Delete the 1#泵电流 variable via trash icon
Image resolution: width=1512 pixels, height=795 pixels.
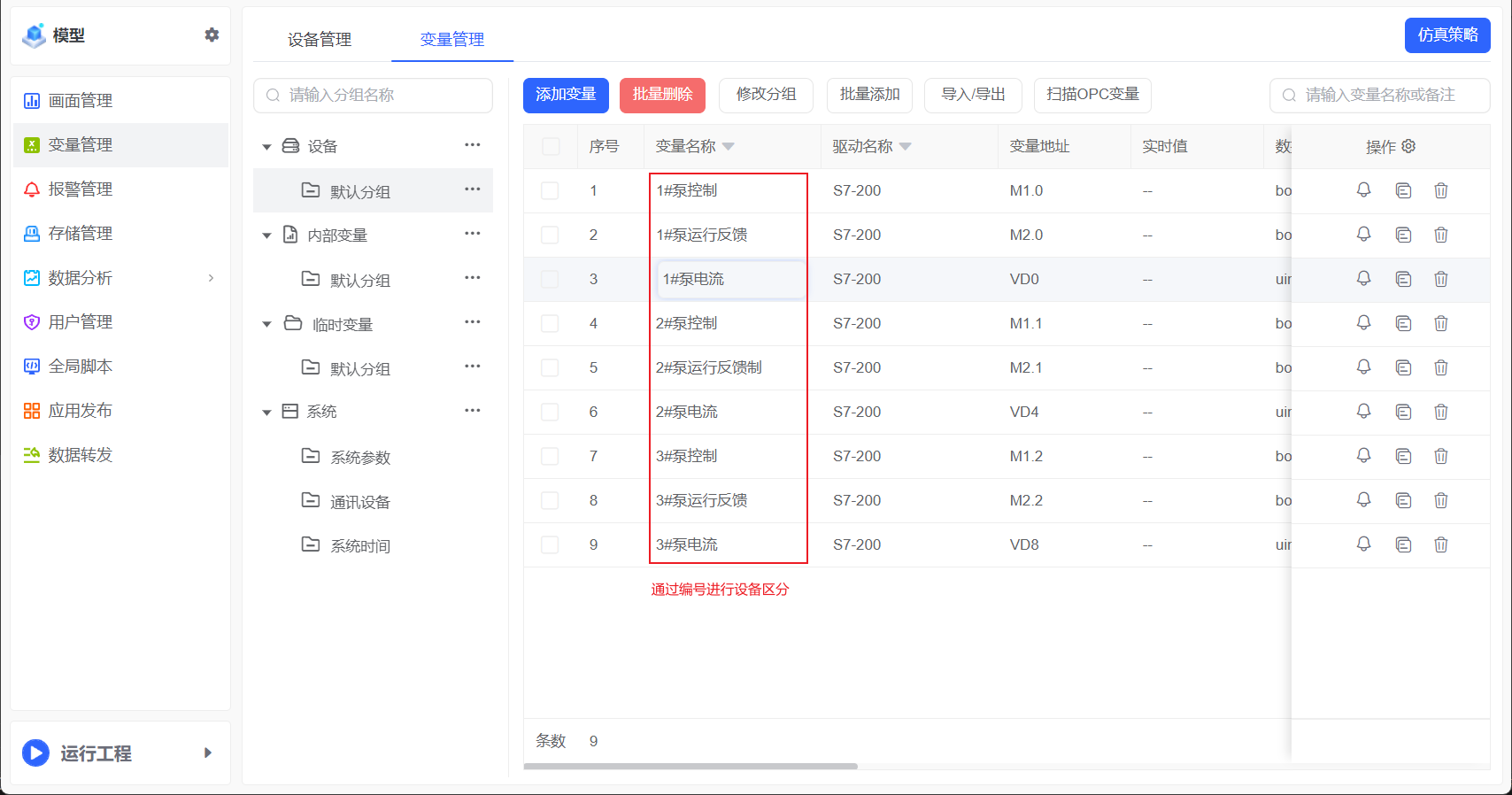point(1440,279)
